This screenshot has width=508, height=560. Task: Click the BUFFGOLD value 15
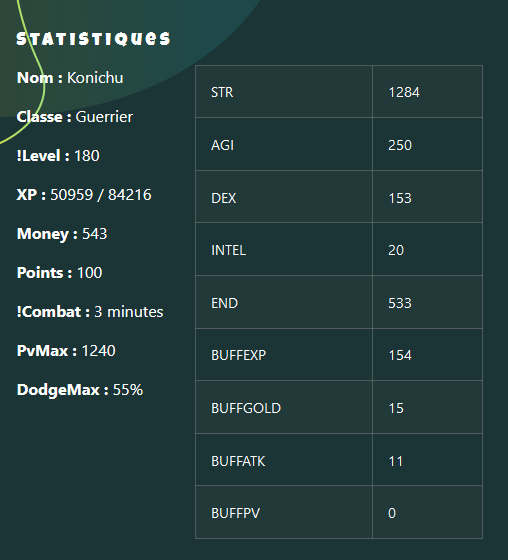[396, 408]
